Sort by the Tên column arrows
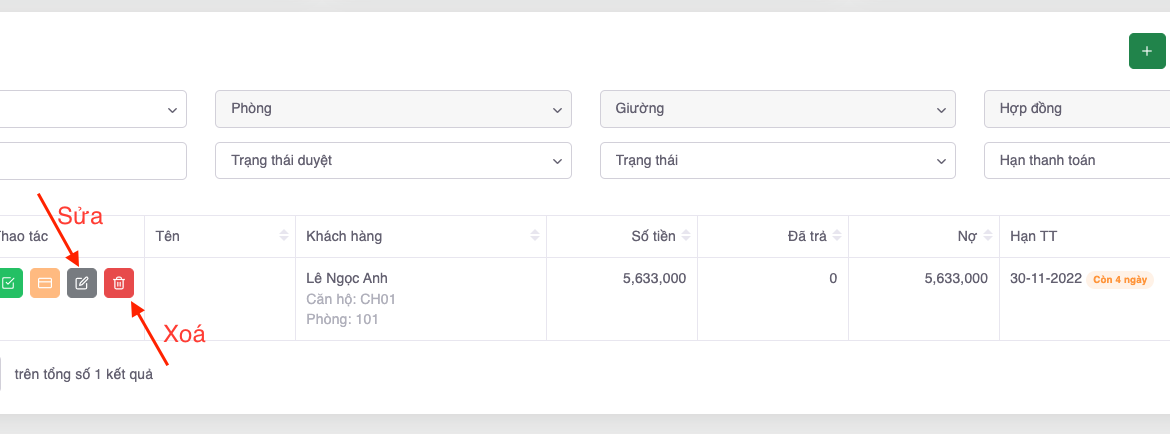The width and height of the screenshot is (1170, 434). [x=283, y=236]
